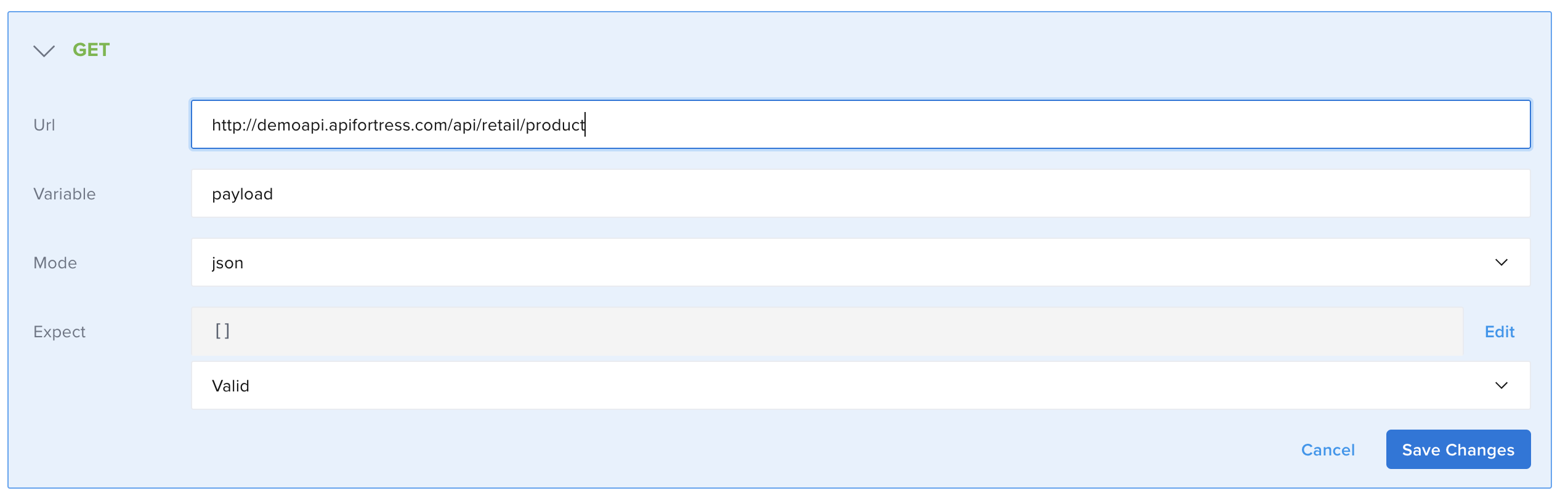Click the Mode dropdown arrow icon
1568x501 pixels.
1501,262
